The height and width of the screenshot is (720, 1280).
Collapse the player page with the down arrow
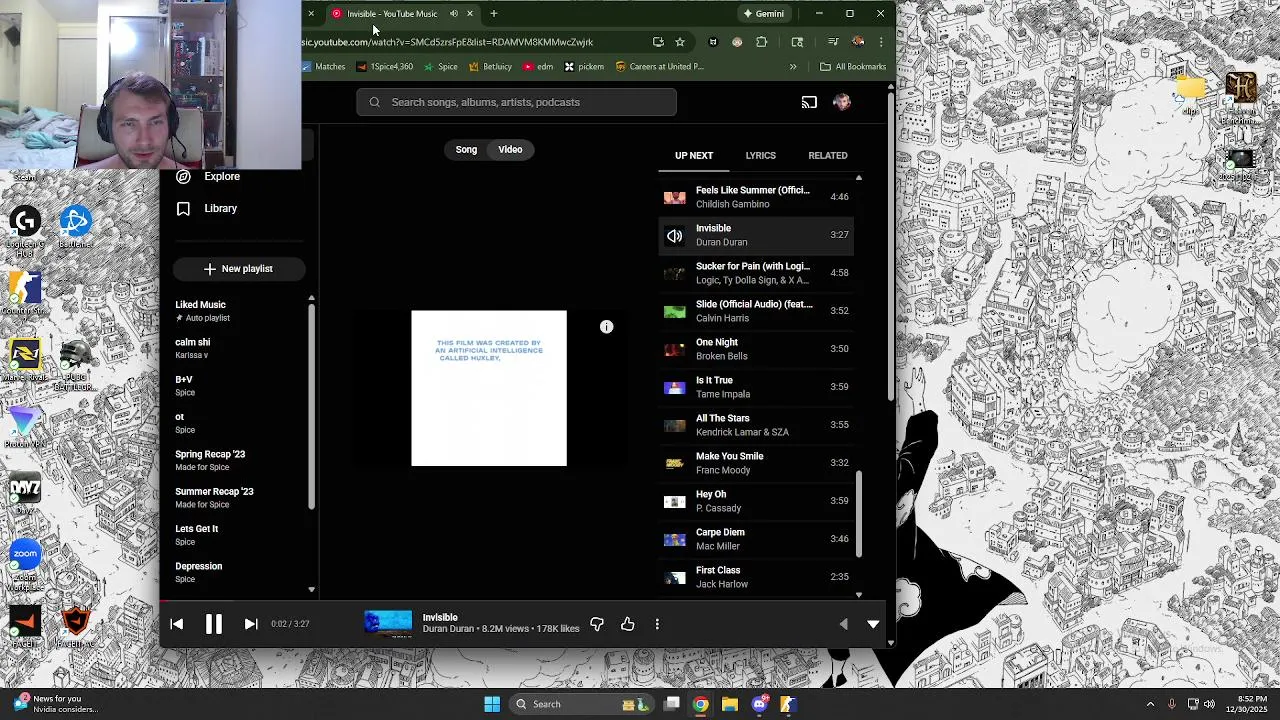click(x=873, y=624)
